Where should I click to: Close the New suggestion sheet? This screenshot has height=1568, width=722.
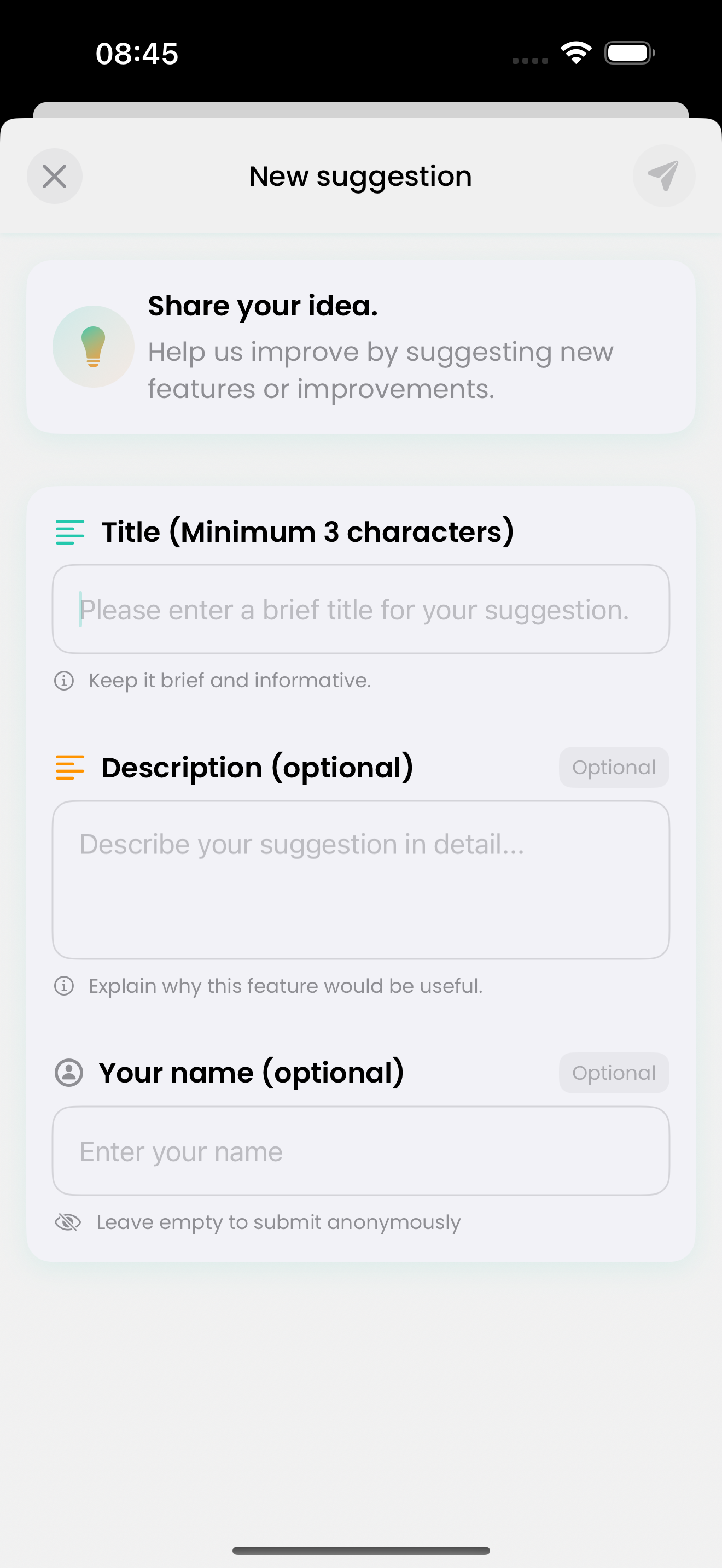tap(55, 177)
